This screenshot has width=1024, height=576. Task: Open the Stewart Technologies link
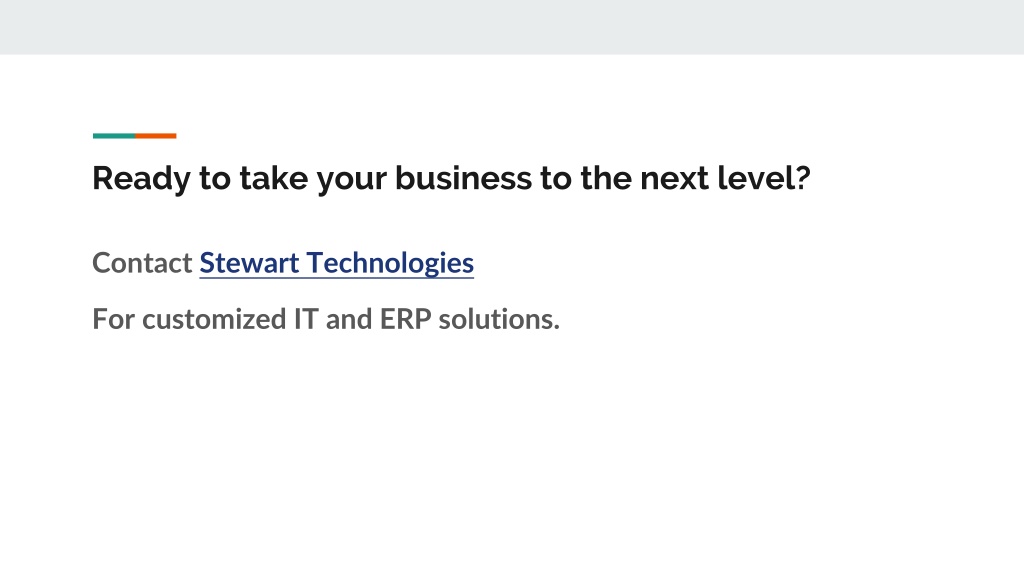pos(336,263)
